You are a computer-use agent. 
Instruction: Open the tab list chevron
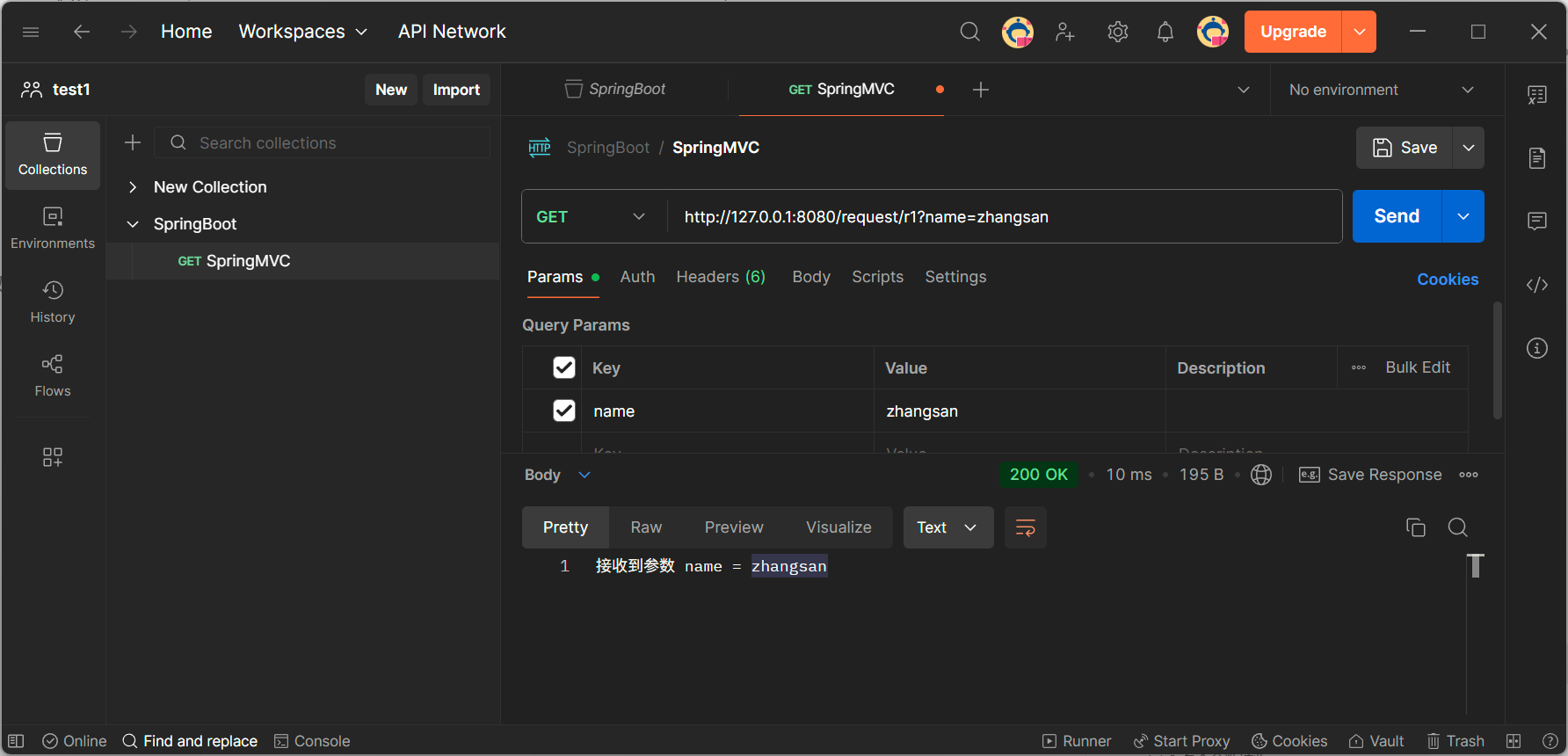[x=1244, y=90]
